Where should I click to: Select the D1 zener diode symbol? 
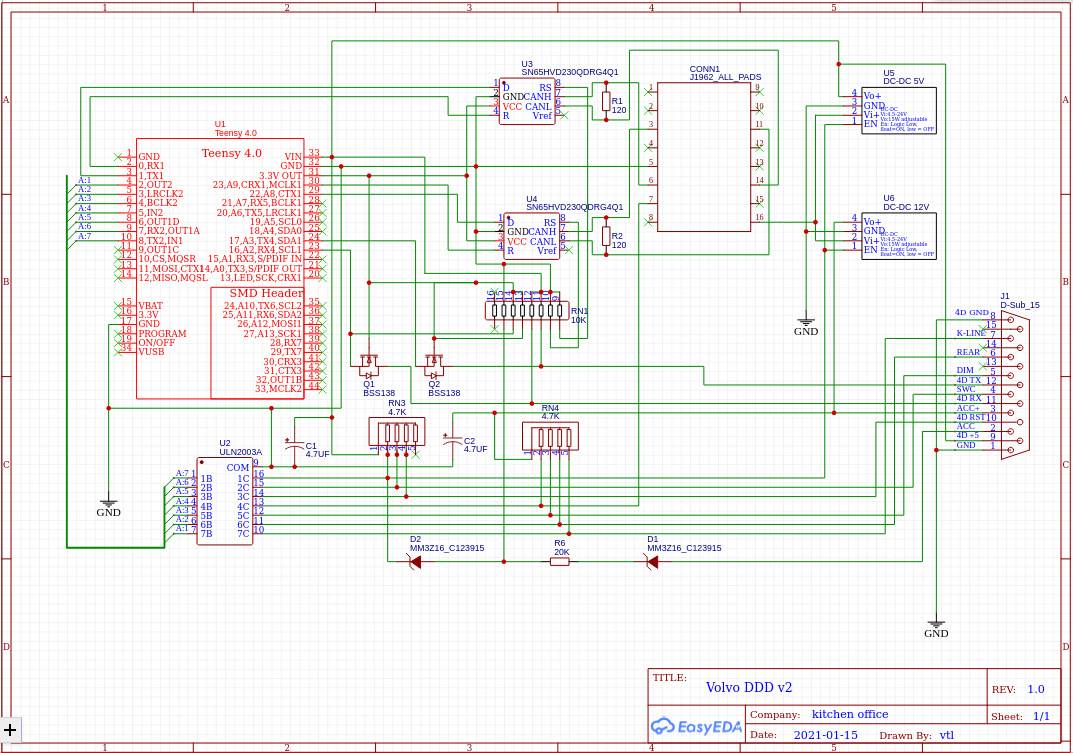tap(652, 562)
